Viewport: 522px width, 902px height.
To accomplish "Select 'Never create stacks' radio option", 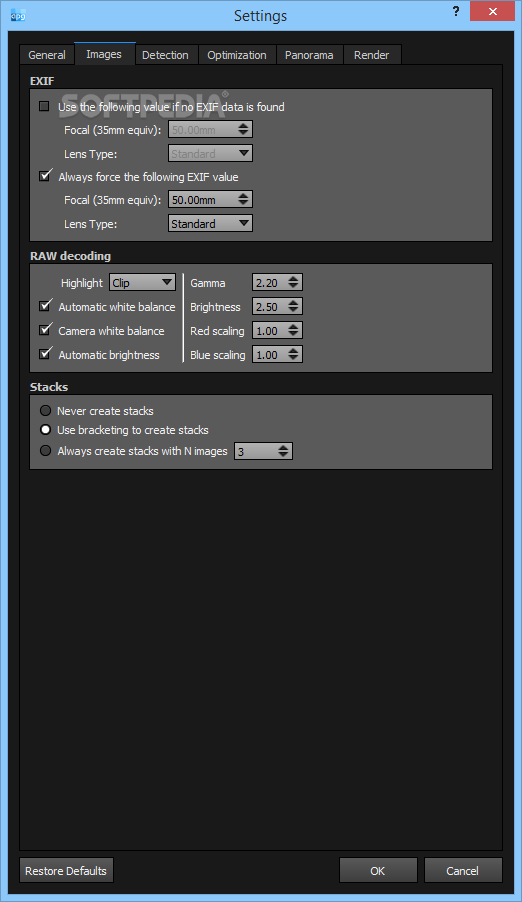I will [x=45, y=411].
